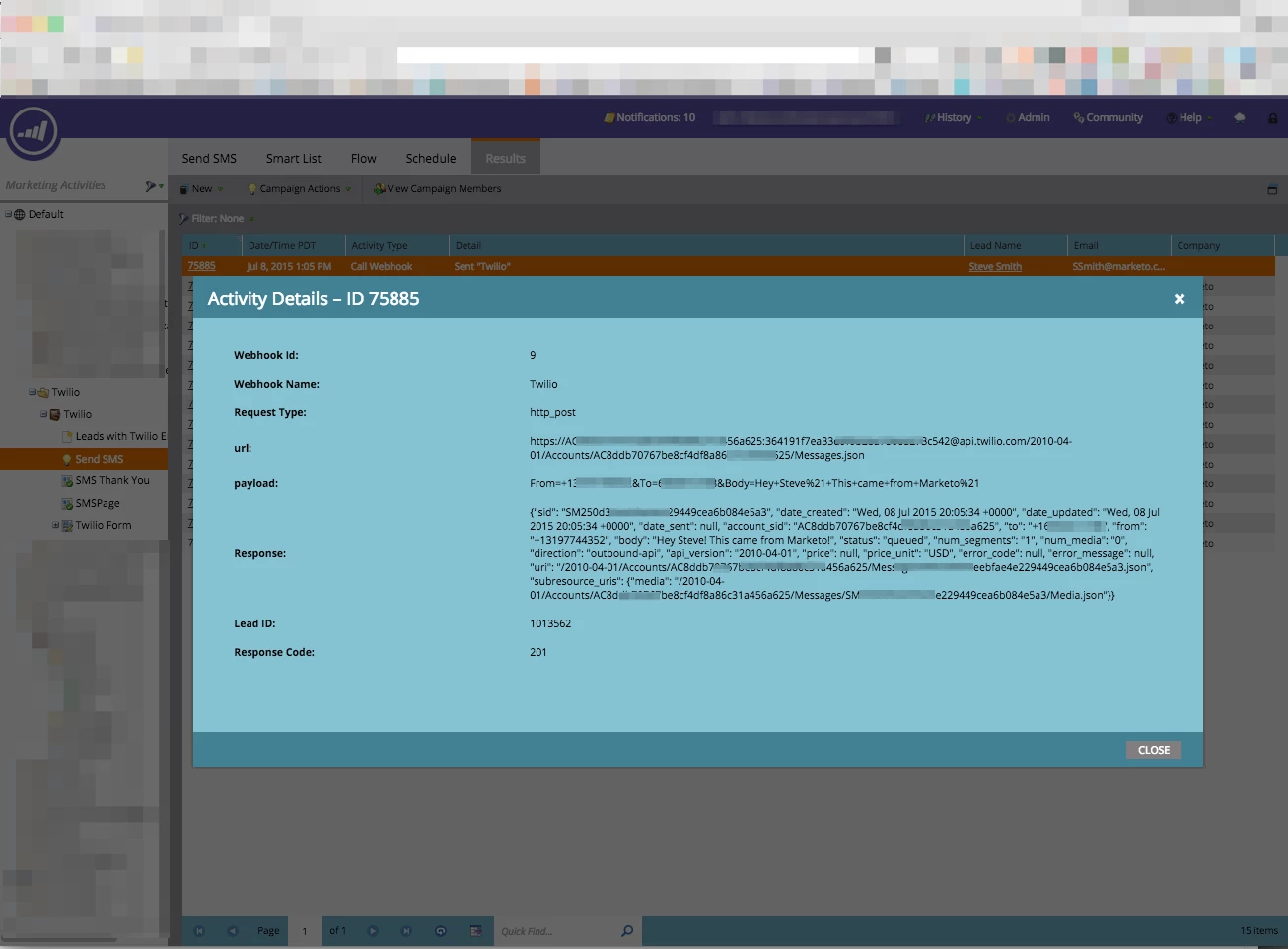Open the Filter: None dropdown

[x=217, y=219]
